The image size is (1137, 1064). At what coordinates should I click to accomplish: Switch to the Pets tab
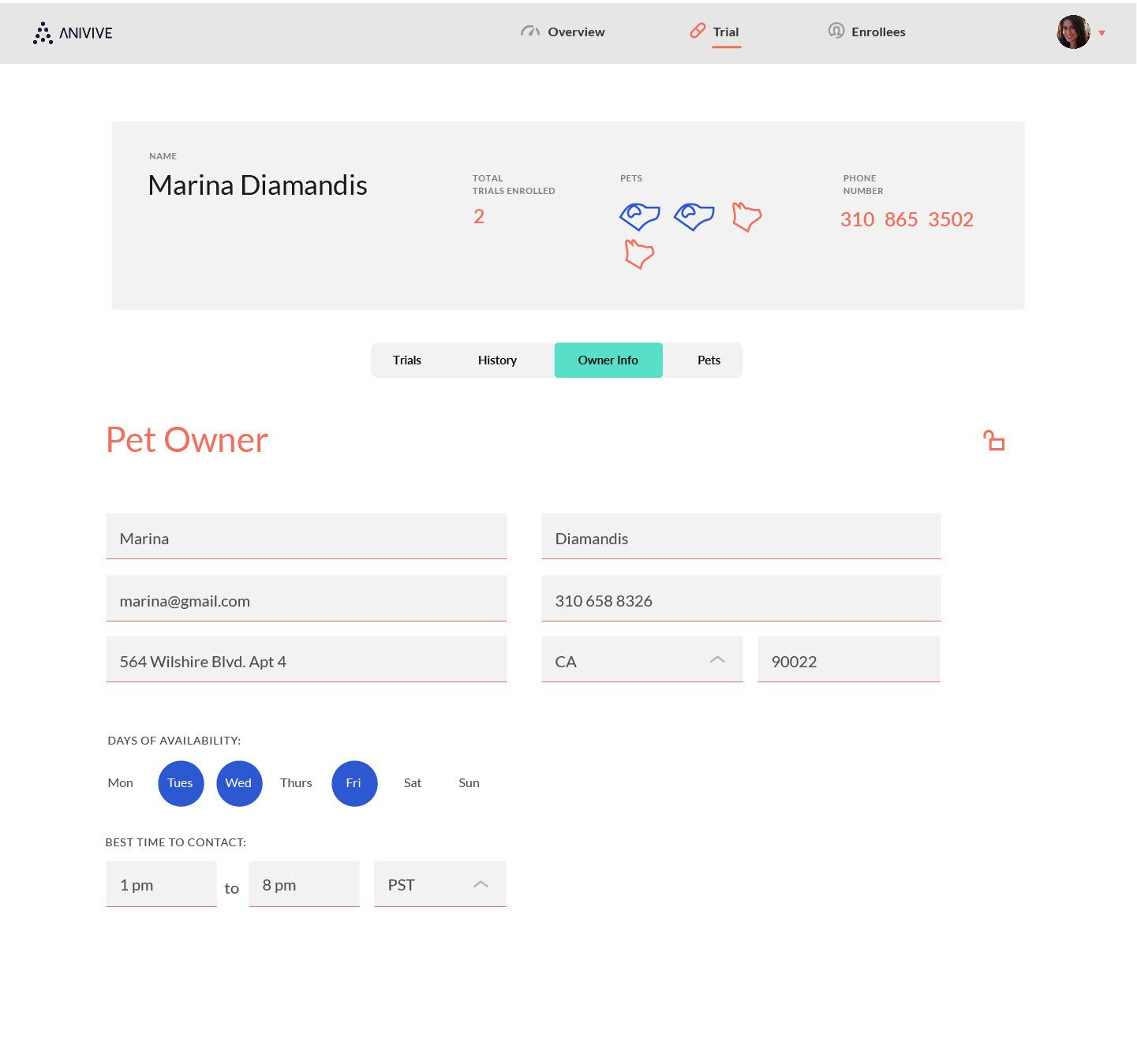[709, 360]
